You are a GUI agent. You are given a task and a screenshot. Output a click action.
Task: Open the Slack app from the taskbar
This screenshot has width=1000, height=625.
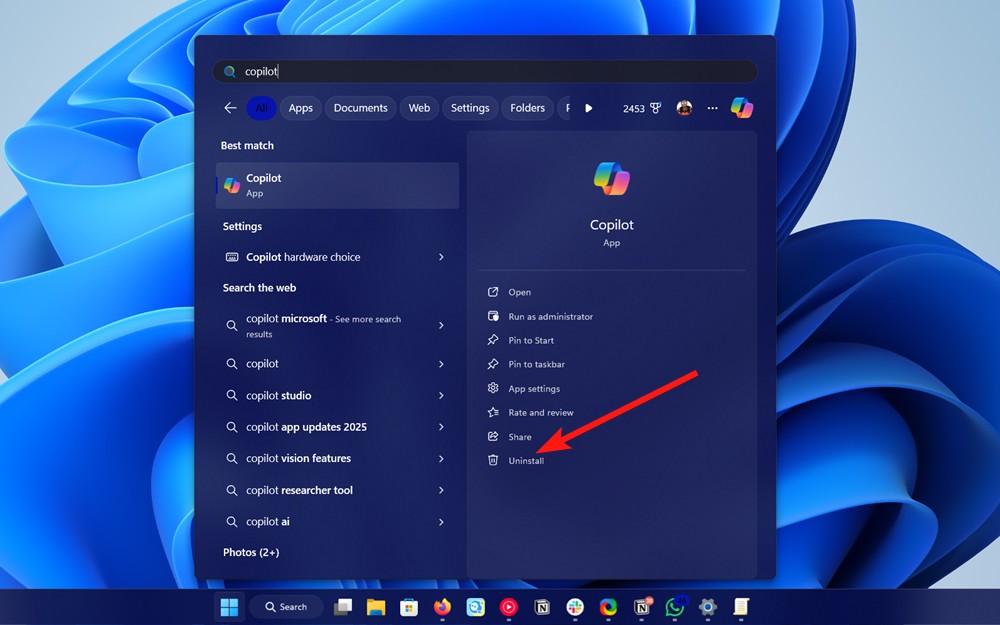point(576,607)
